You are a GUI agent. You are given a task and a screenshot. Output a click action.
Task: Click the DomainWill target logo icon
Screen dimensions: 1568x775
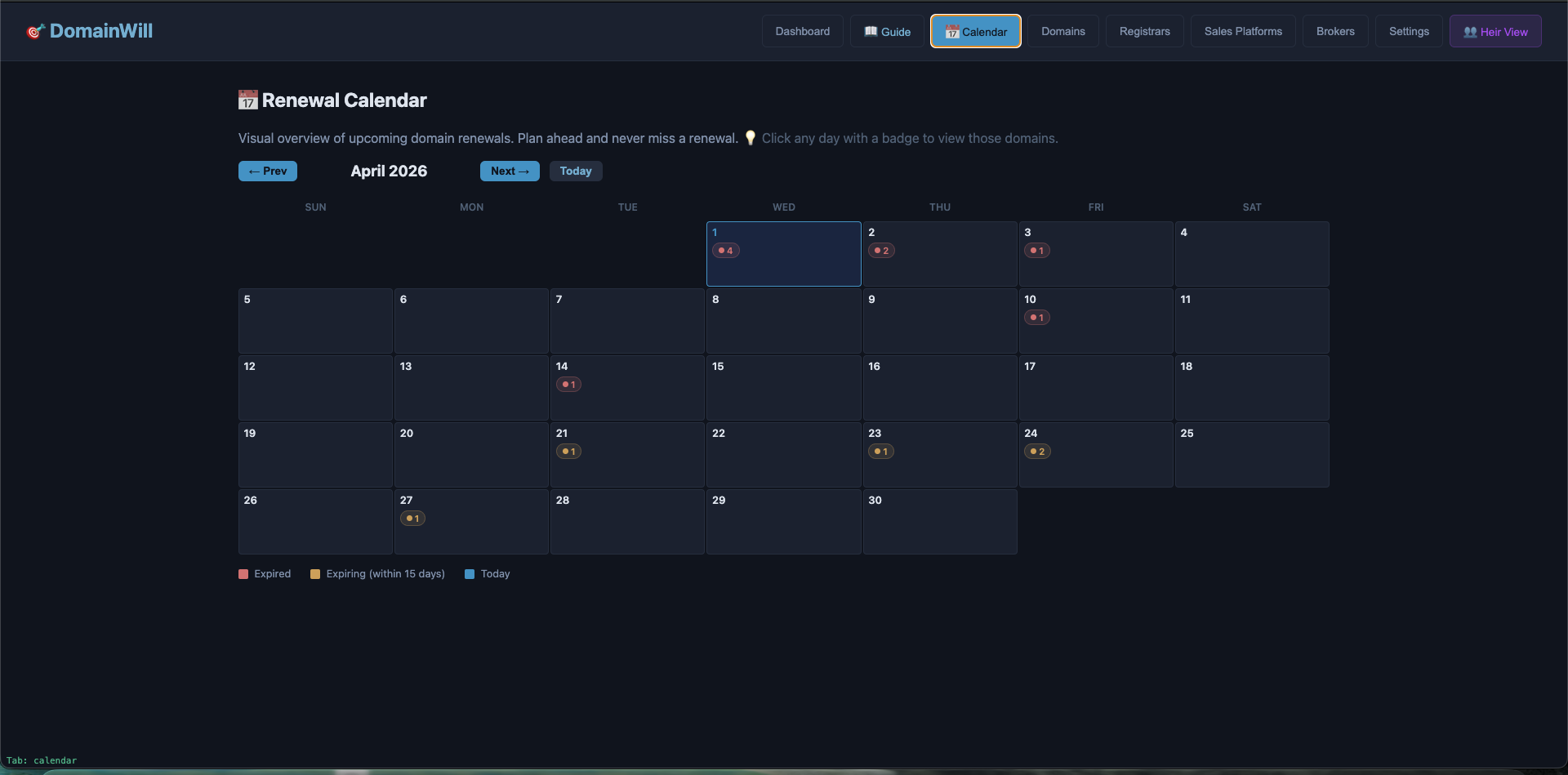pyautogui.click(x=35, y=32)
